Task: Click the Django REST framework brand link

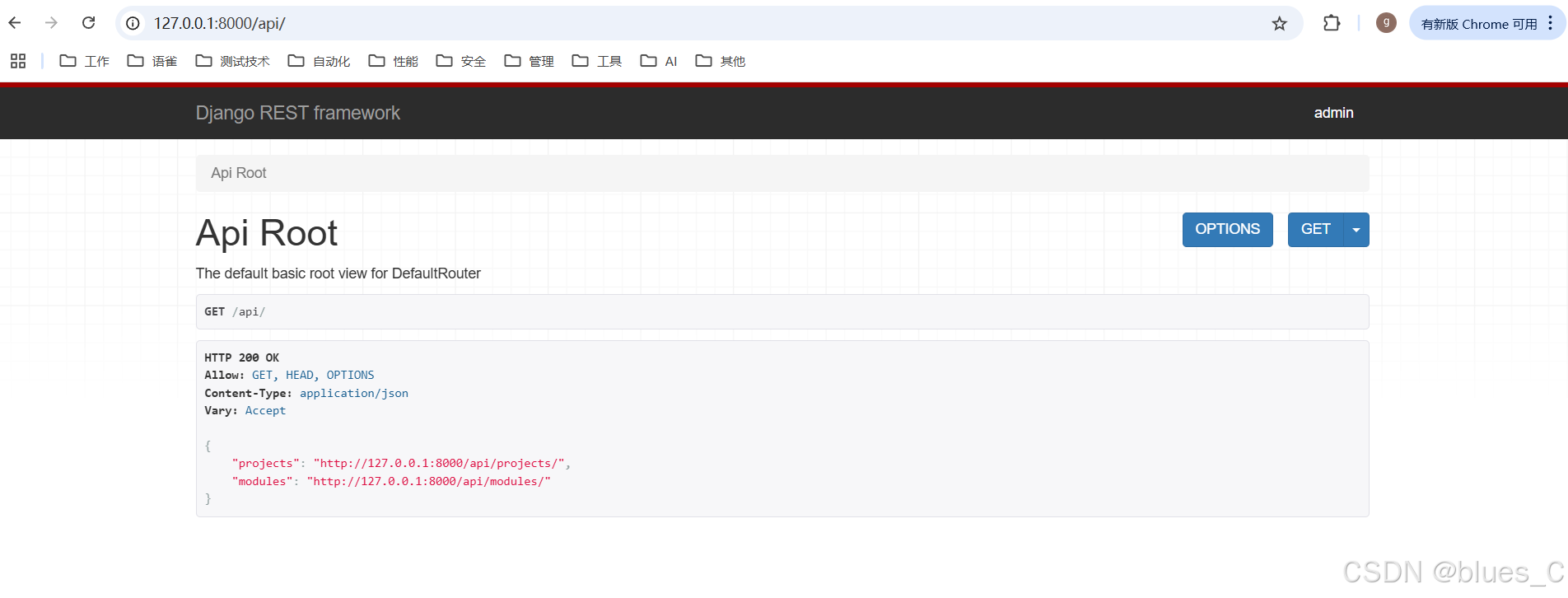Action: (297, 113)
